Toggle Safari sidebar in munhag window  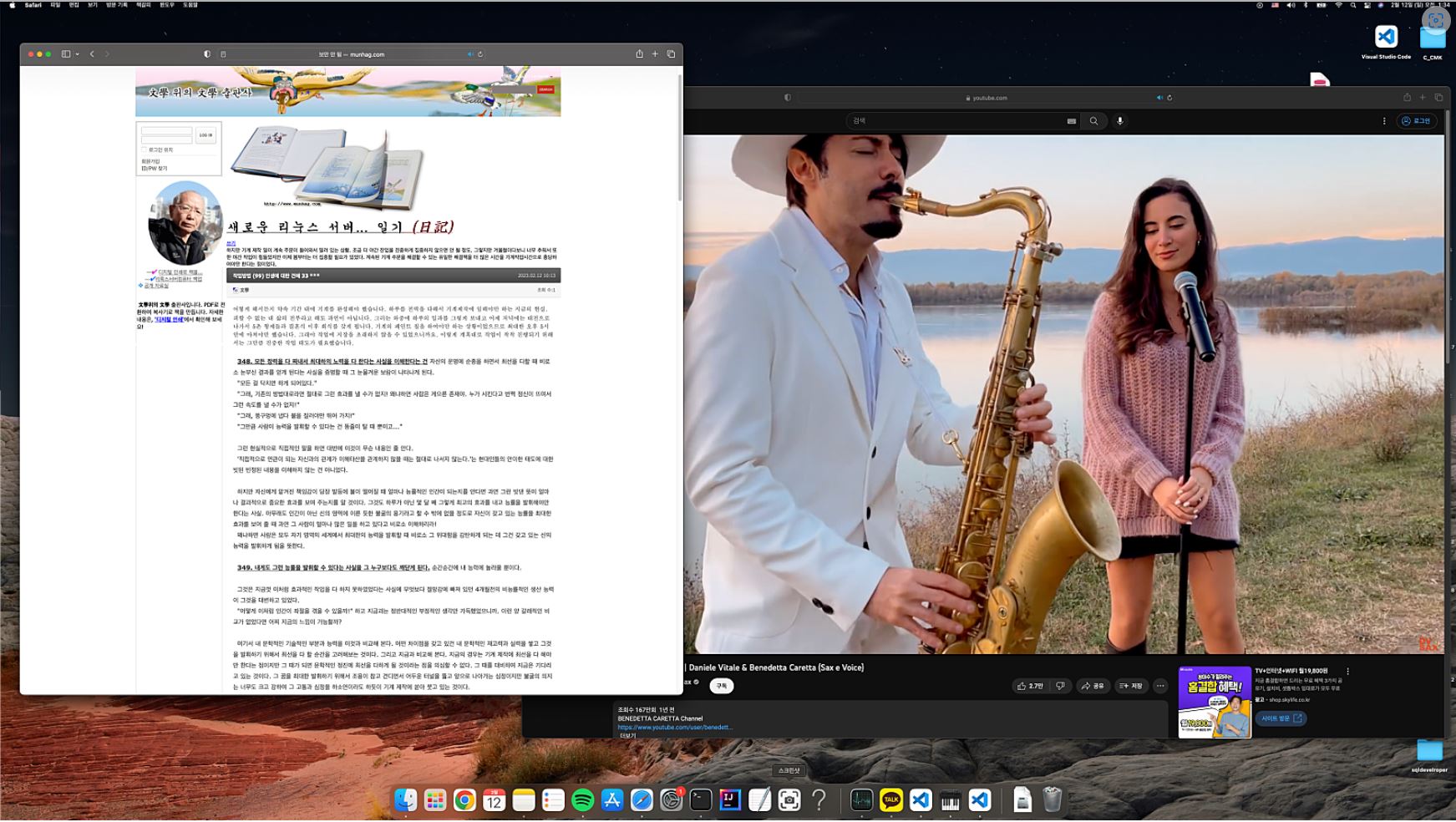(66, 54)
